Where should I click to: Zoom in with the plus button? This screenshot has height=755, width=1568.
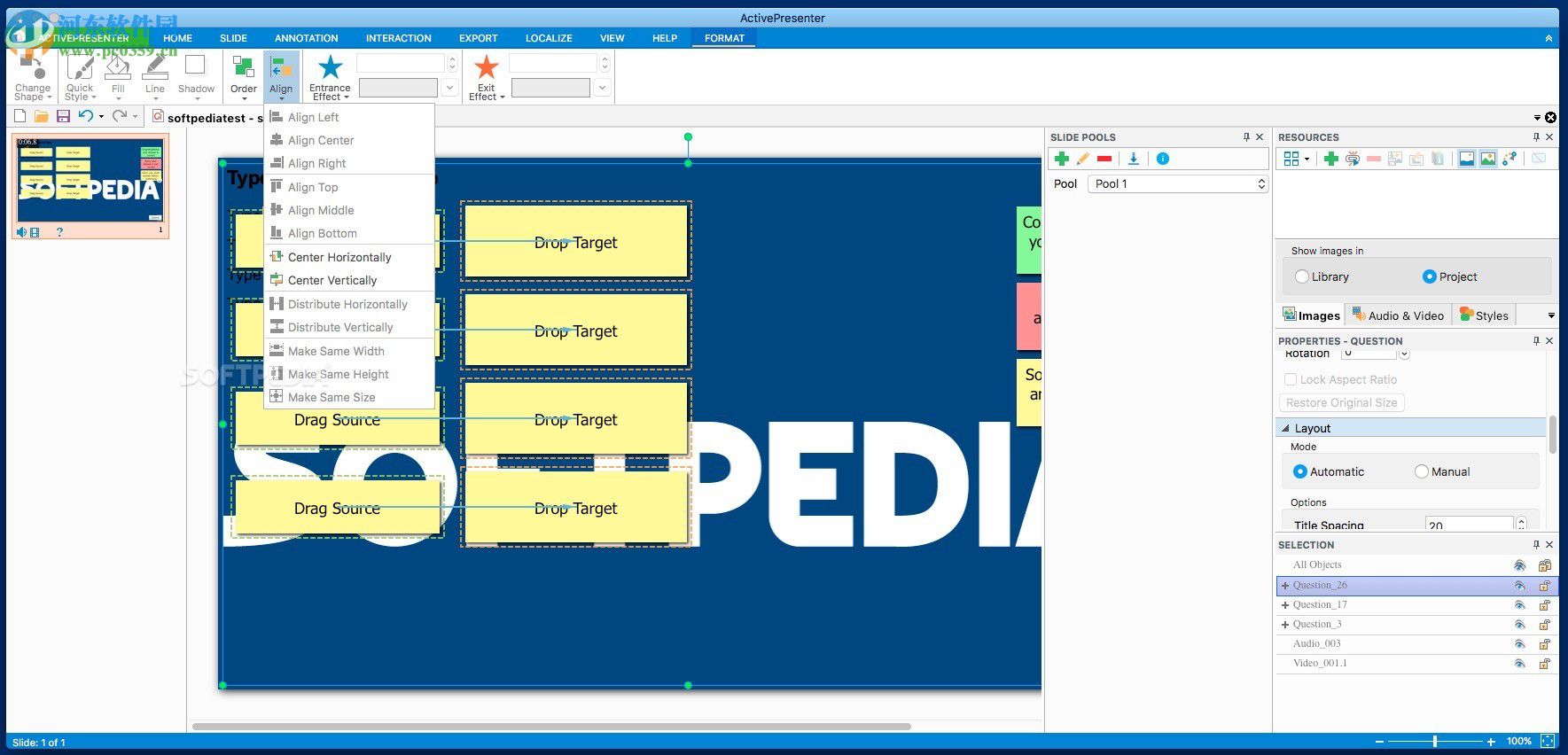tap(1491, 741)
